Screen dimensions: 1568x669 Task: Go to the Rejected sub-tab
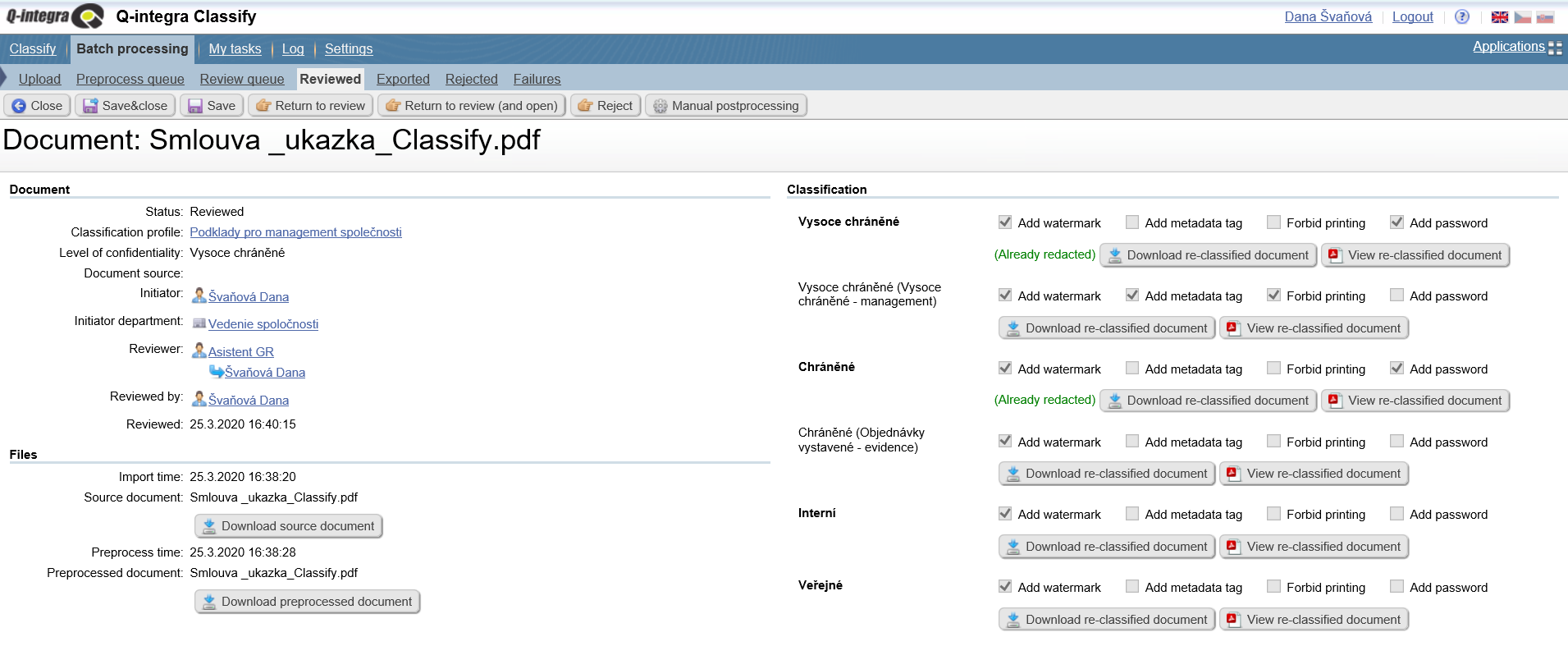[472, 79]
